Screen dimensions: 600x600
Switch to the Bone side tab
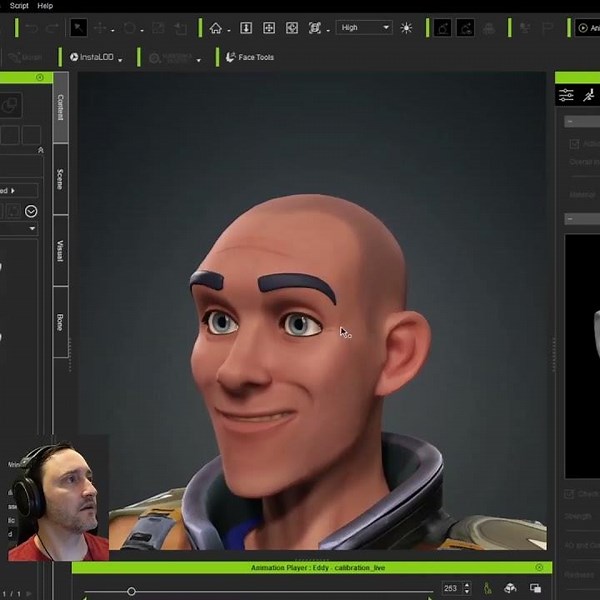(60, 322)
